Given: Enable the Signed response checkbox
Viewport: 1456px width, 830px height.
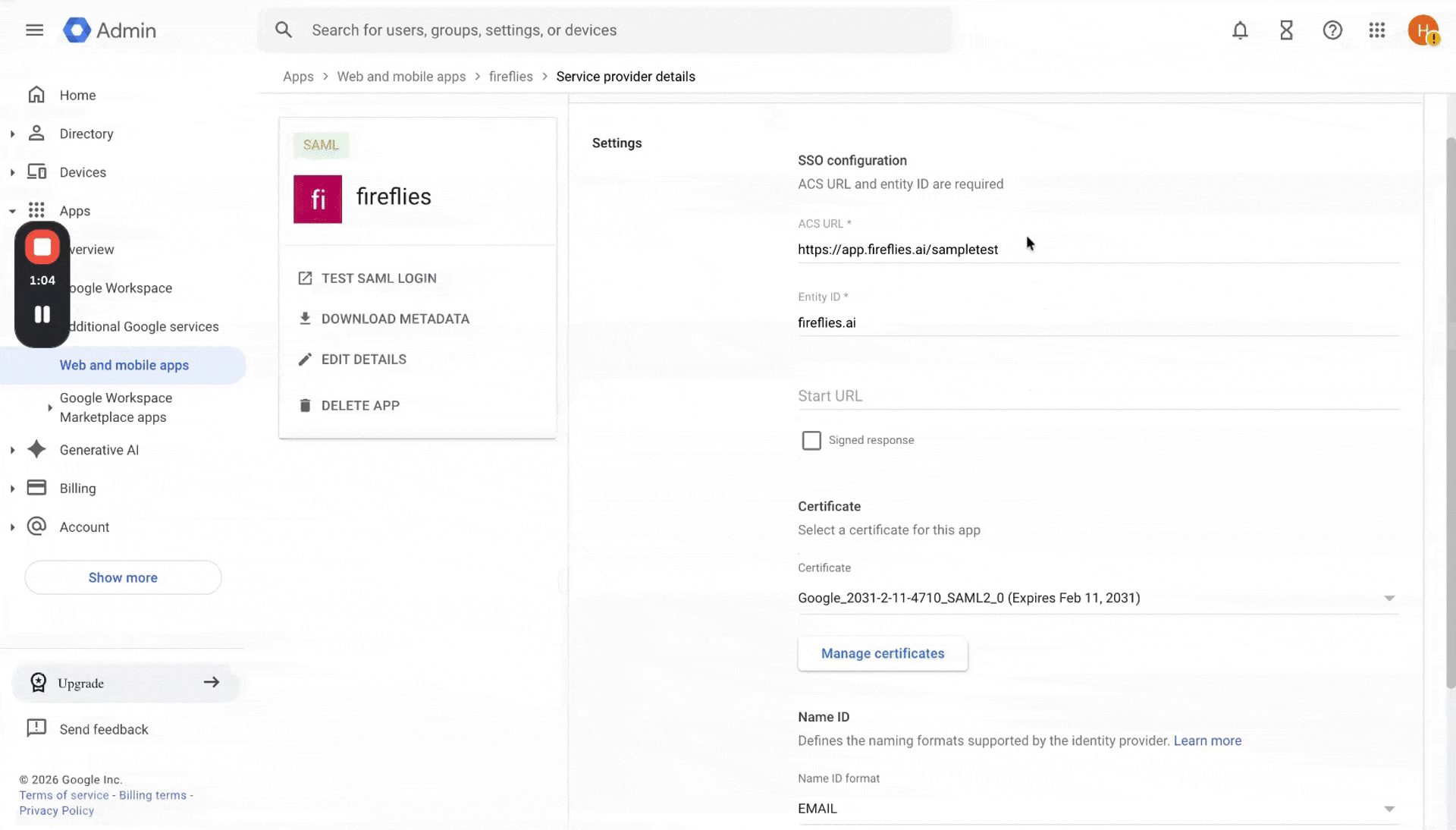Looking at the screenshot, I should coord(811,441).
